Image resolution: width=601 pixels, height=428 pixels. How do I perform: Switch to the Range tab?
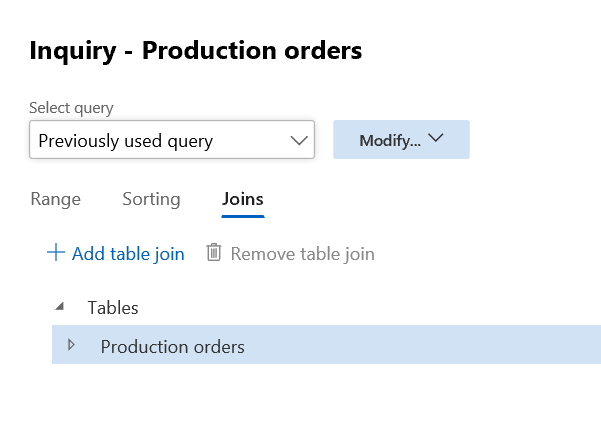click(x=56, y=199)
